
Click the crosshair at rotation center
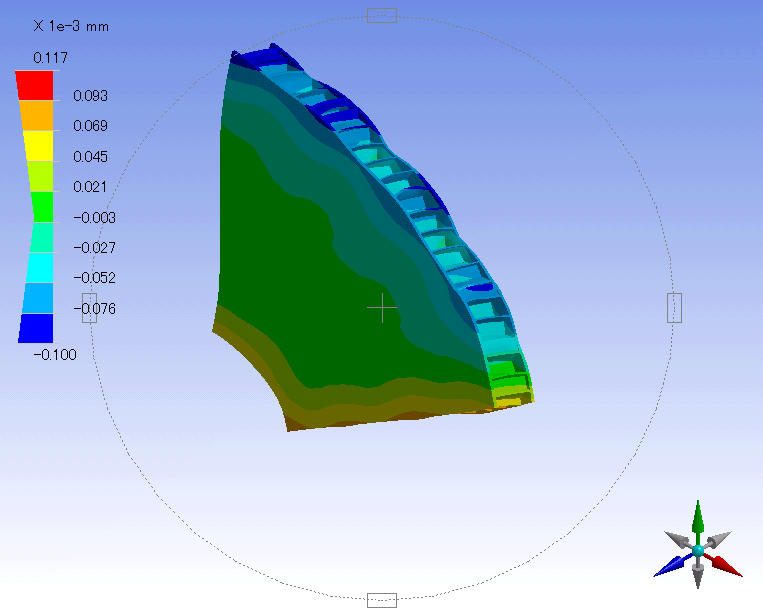point(382,308)
